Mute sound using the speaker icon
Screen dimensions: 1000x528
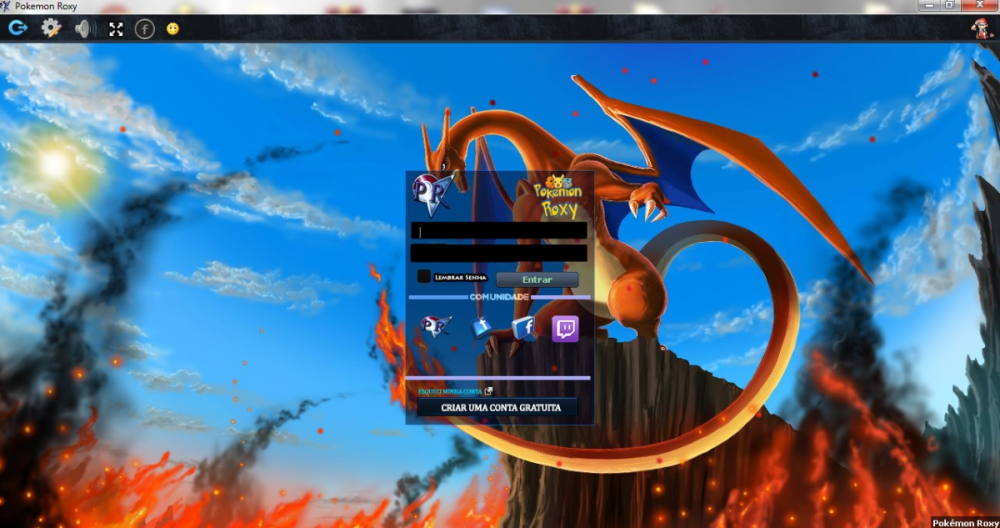click(x=84, y=28)
